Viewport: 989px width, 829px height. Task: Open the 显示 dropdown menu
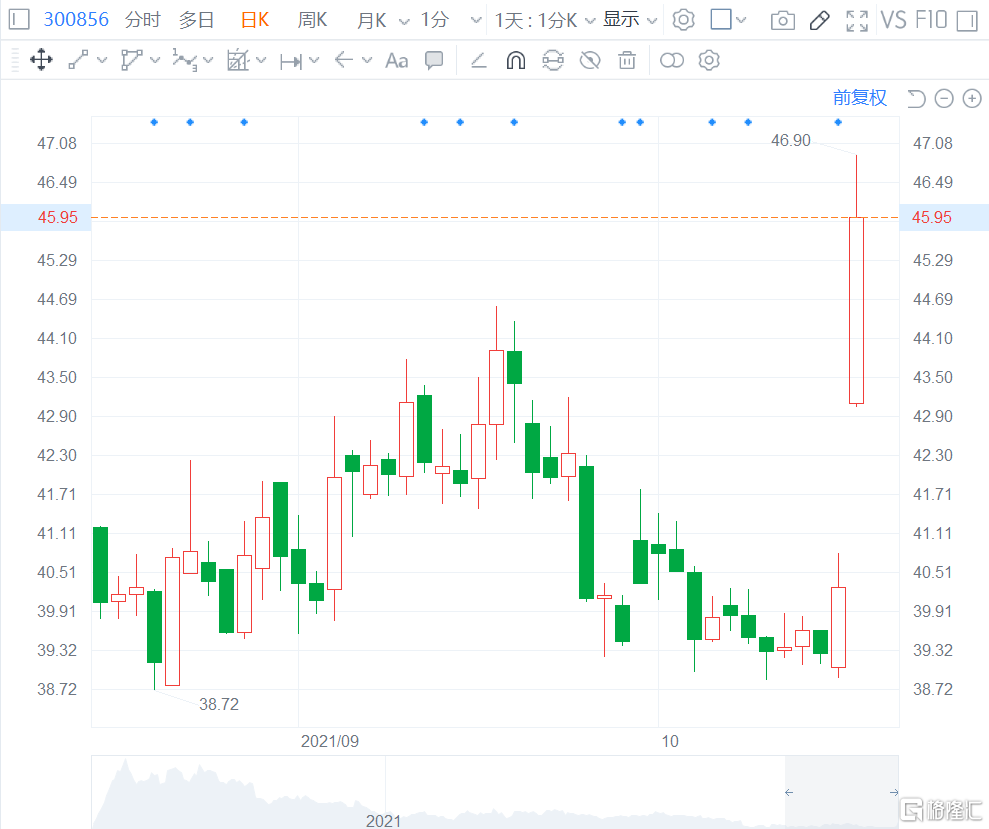(629, 20)
